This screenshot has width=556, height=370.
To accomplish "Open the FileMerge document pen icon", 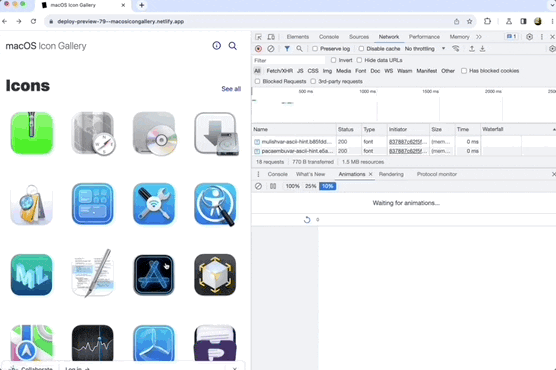I will coord(93,273).
